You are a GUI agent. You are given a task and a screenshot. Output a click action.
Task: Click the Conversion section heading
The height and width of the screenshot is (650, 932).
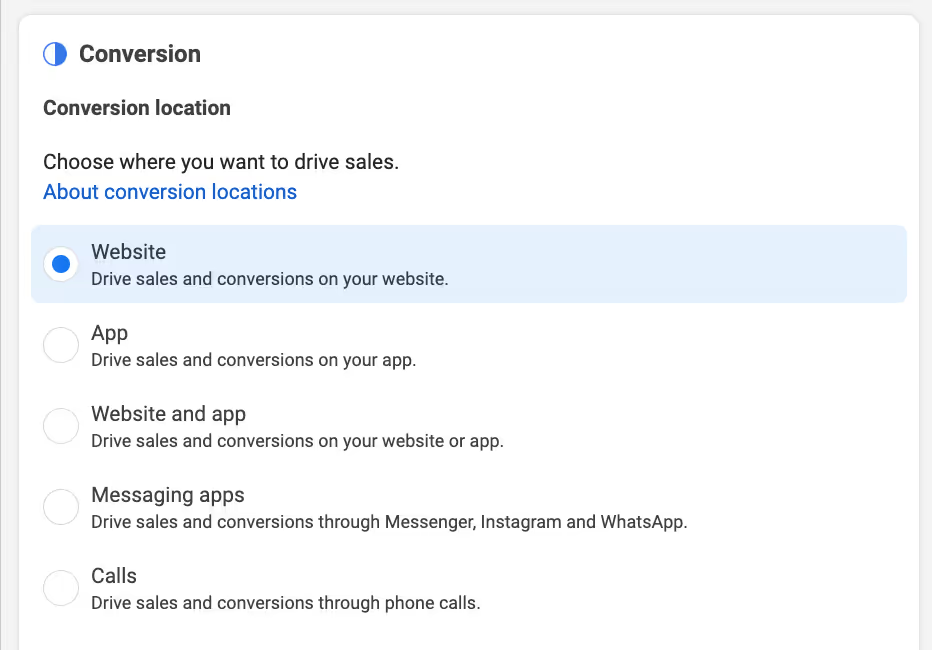[139, 54]
